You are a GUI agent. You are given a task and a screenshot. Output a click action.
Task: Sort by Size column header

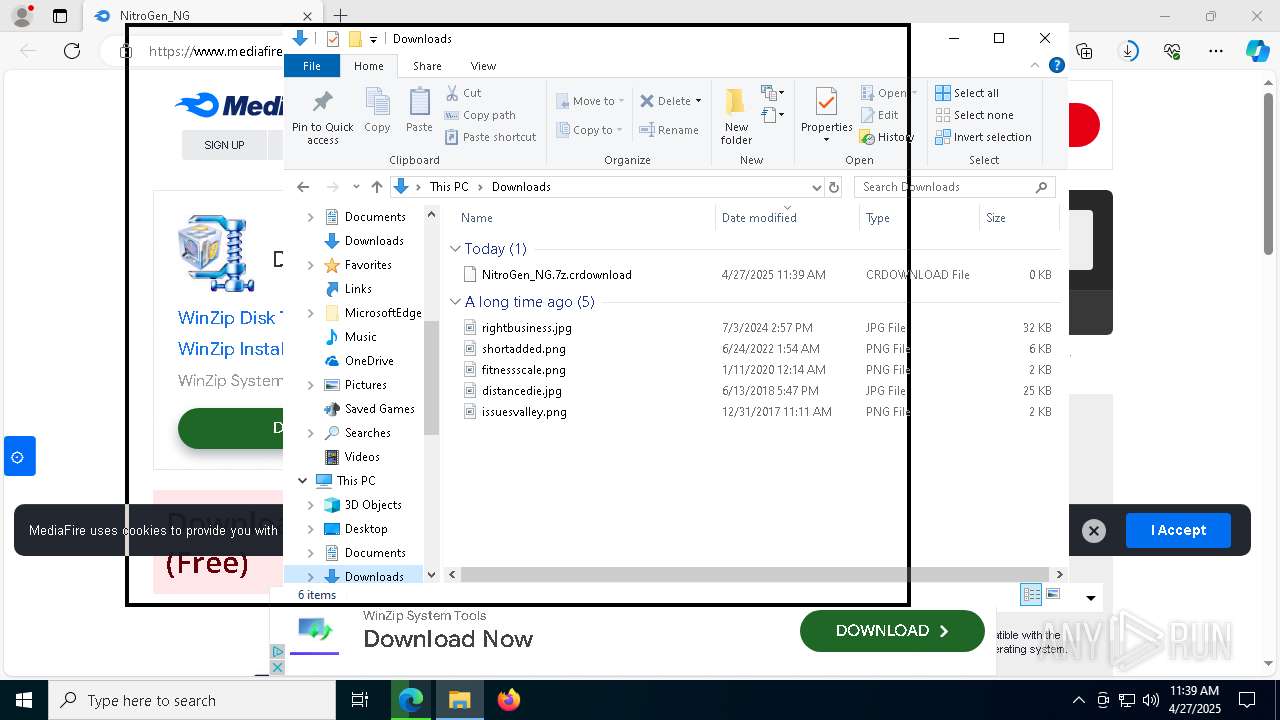[x=1019, y=218]
